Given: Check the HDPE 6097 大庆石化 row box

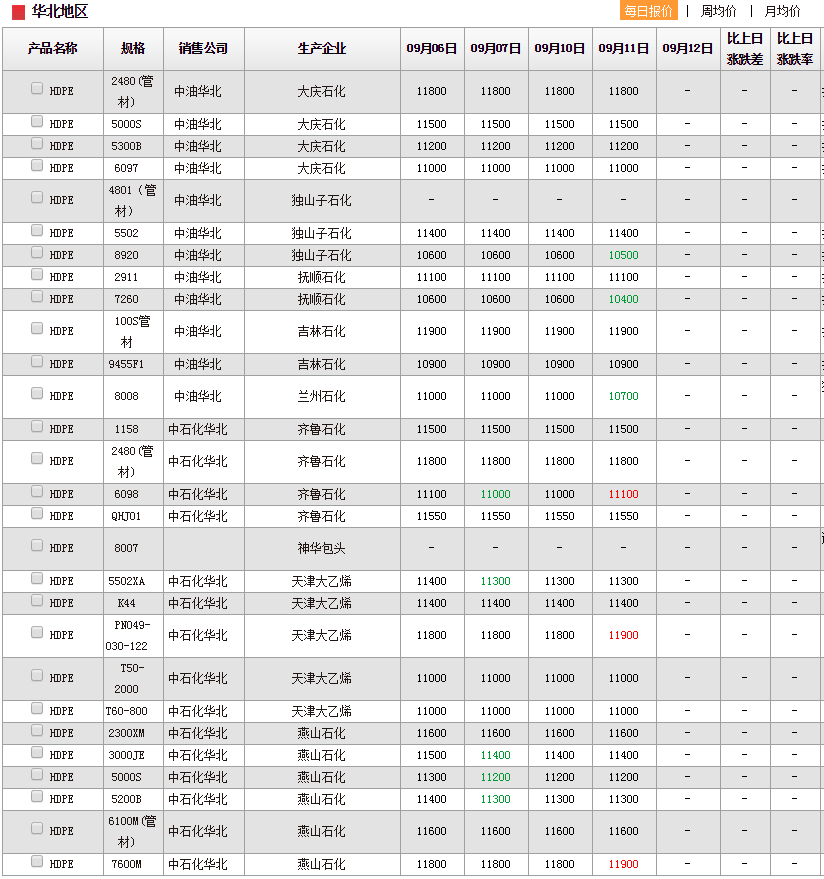Looking at the screenshot, I should tap(37, 165).
